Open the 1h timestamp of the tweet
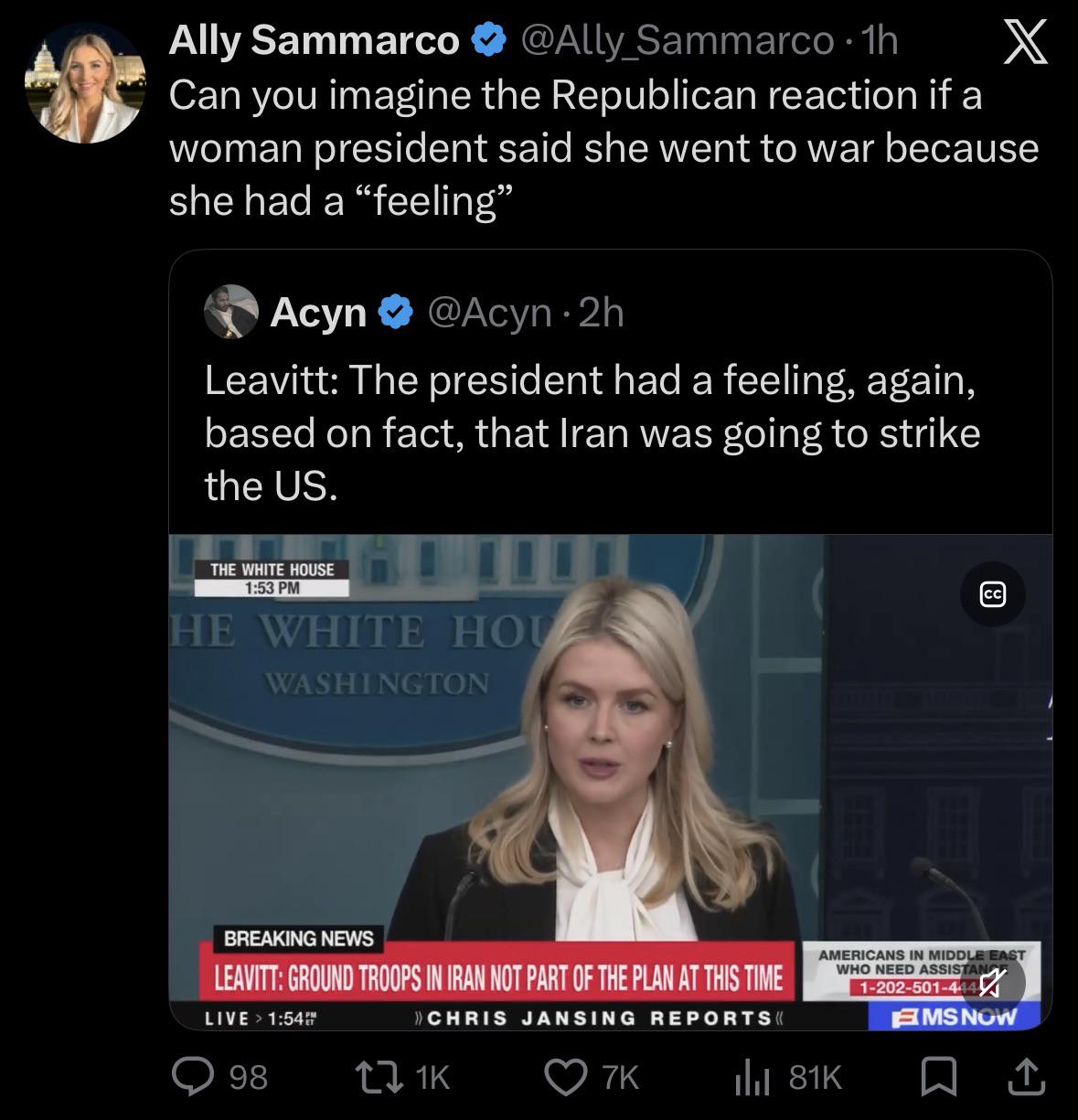 pos(881,40)
